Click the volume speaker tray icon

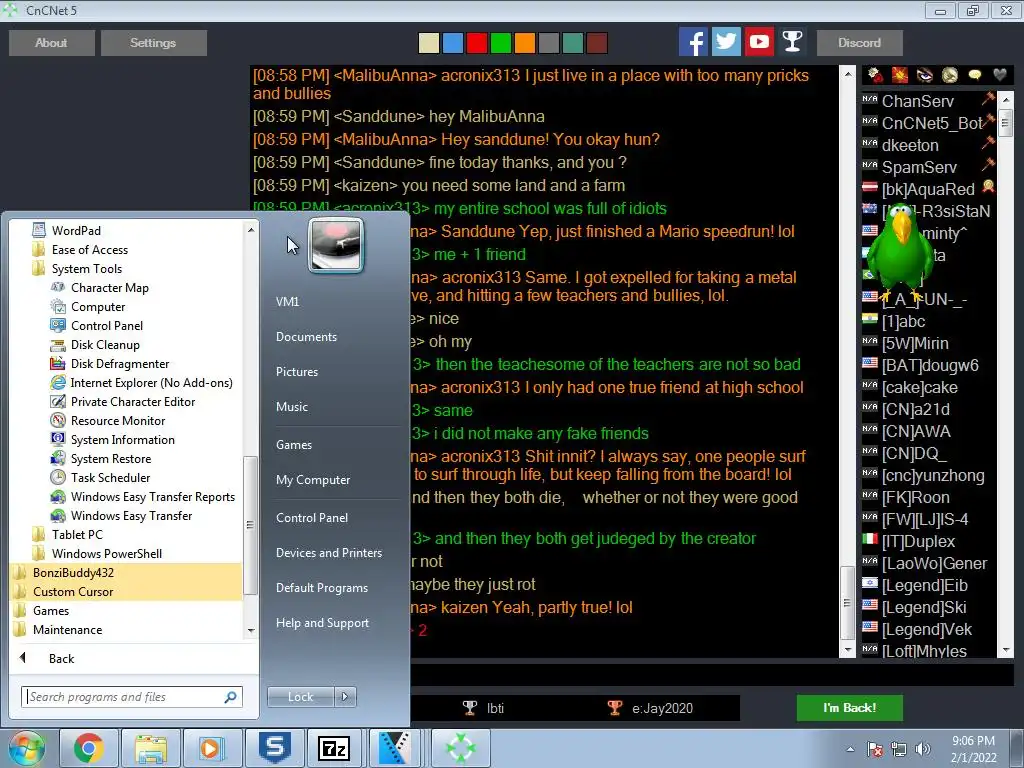click(x=923, y=749)
